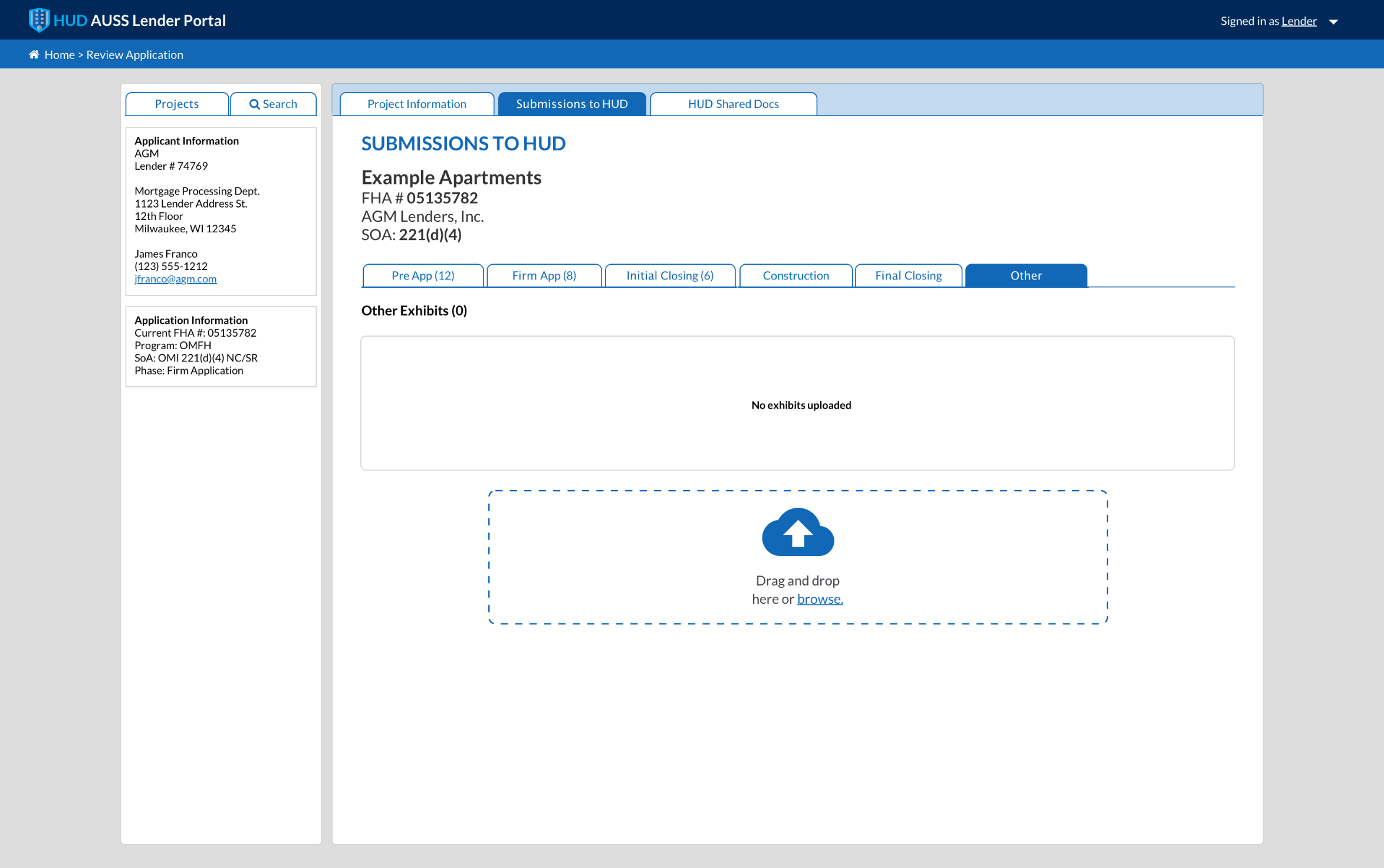The image size is (1384, 868).
Task: Click the Other exhibits tab
Action: 1025,276
